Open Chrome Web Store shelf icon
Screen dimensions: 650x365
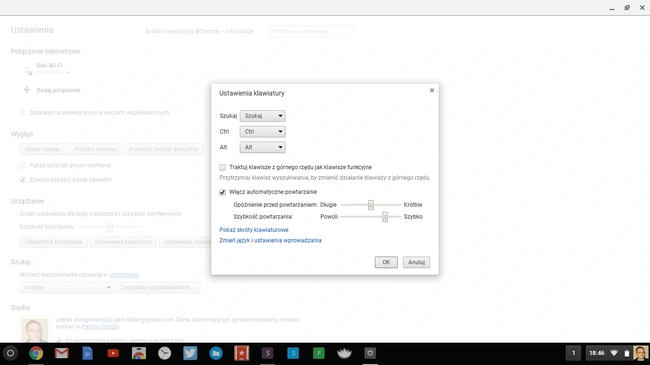(x=139, y=353)
